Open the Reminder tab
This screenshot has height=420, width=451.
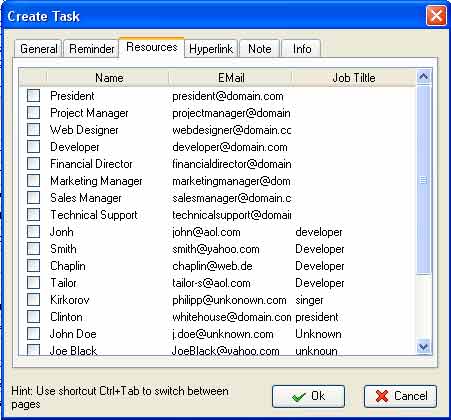point(91,49)
